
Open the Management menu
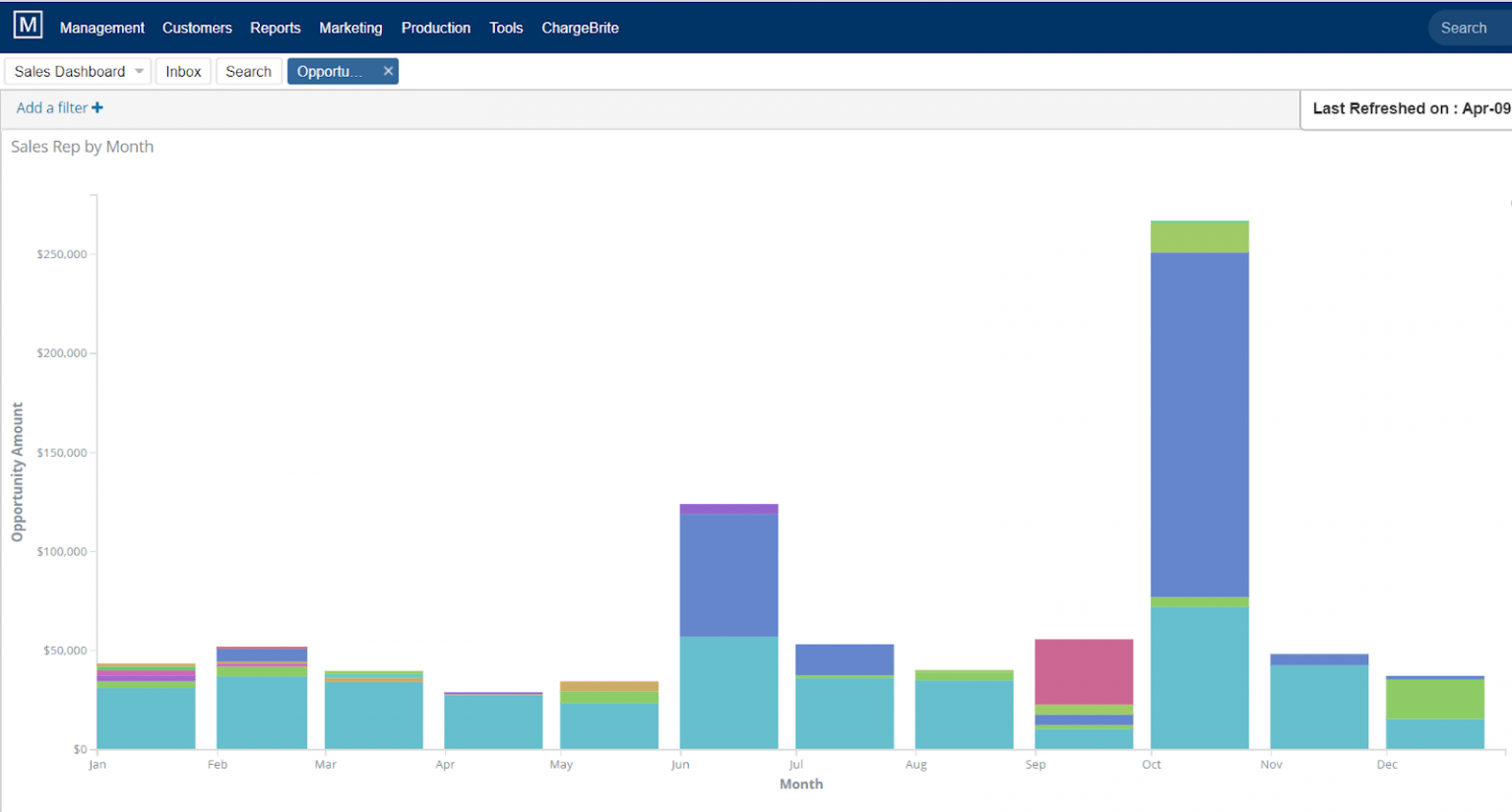(101, 28)
